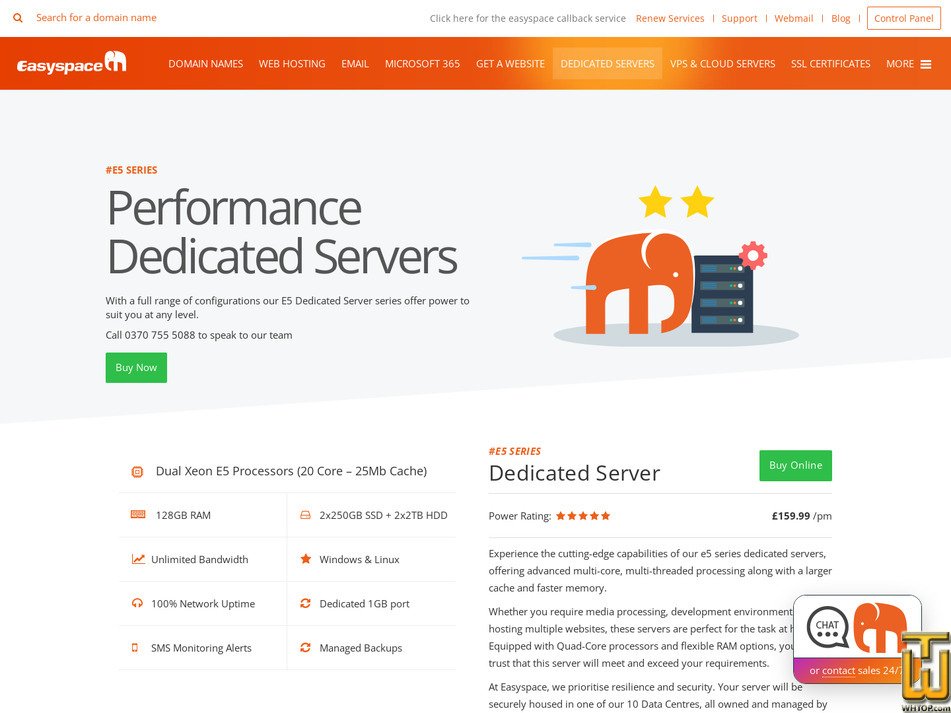Open the Email menu

click(355, 64)
